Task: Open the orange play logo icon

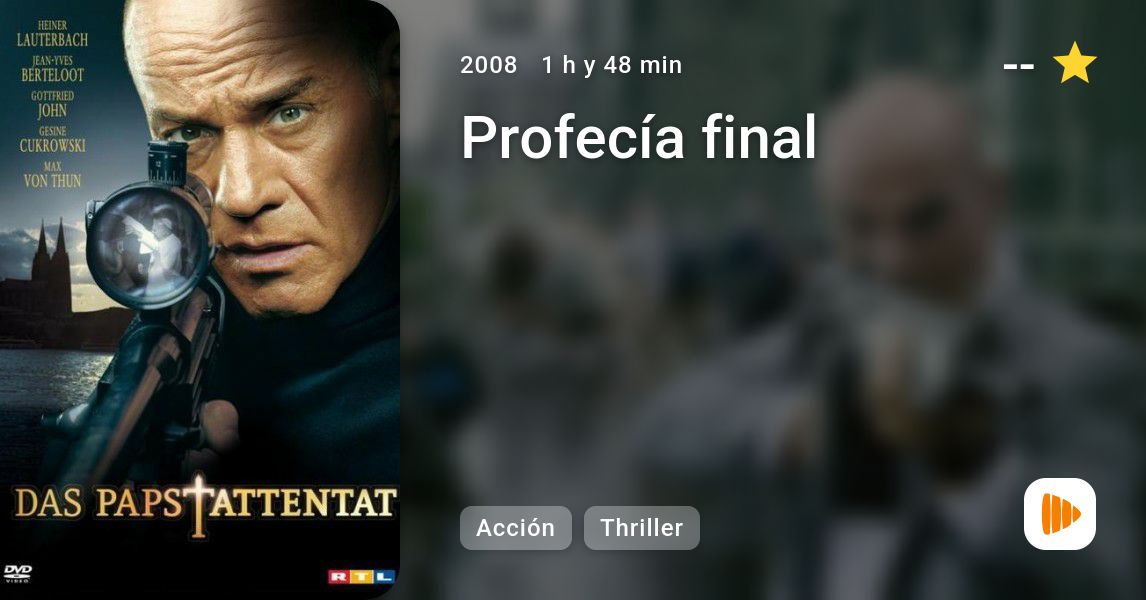Action: pos(1060,514)
